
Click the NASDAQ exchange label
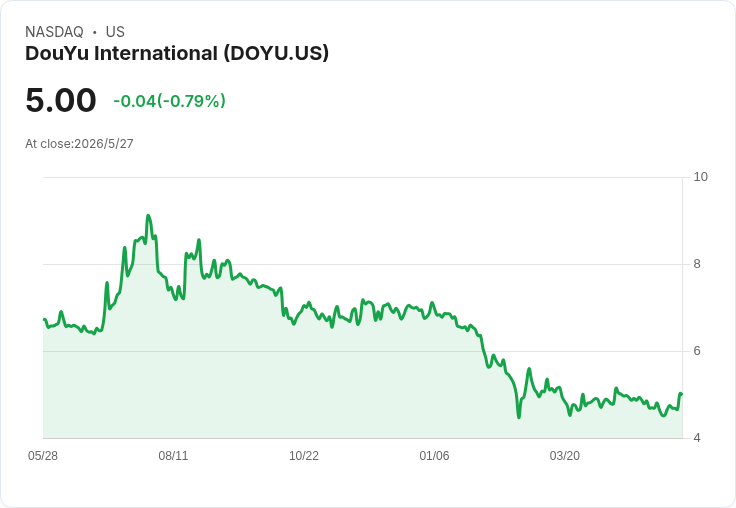(x=54, y=32)
